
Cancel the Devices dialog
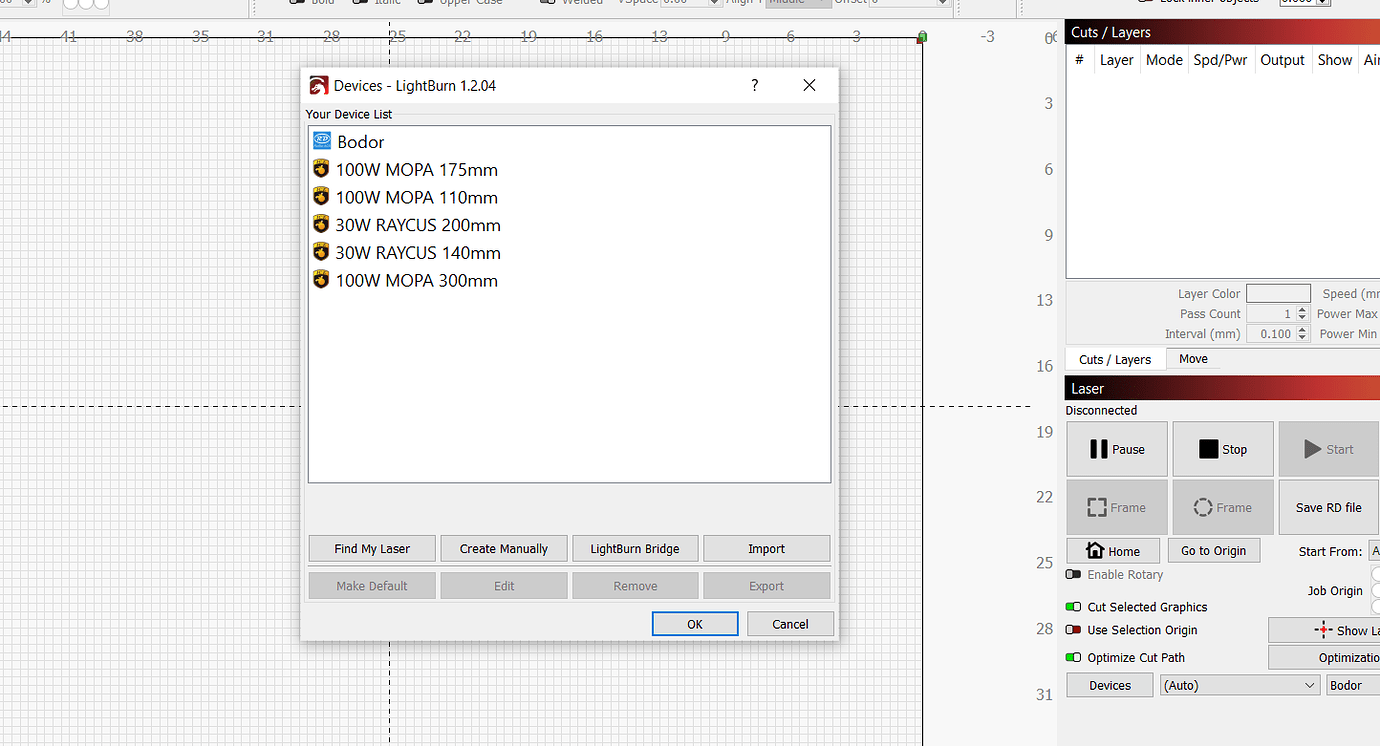click(790, 624)
